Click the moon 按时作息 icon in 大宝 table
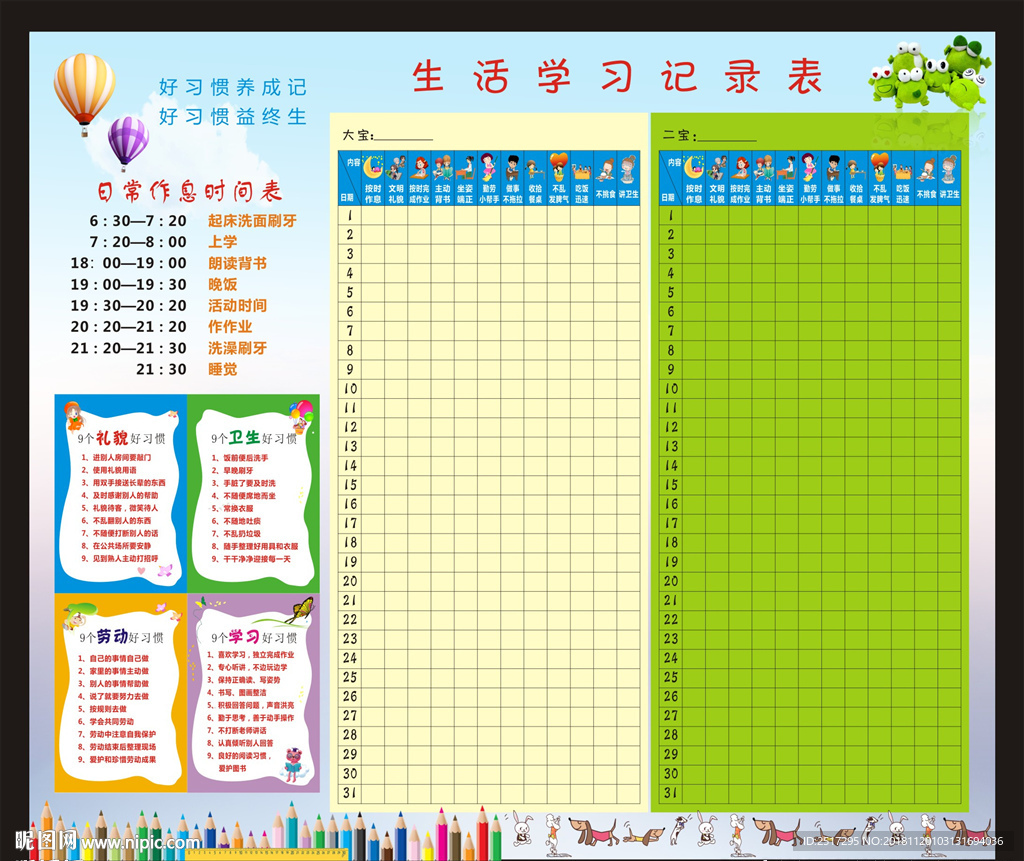The height and width of the screenshot is (861, 1024). click(372, 167)
